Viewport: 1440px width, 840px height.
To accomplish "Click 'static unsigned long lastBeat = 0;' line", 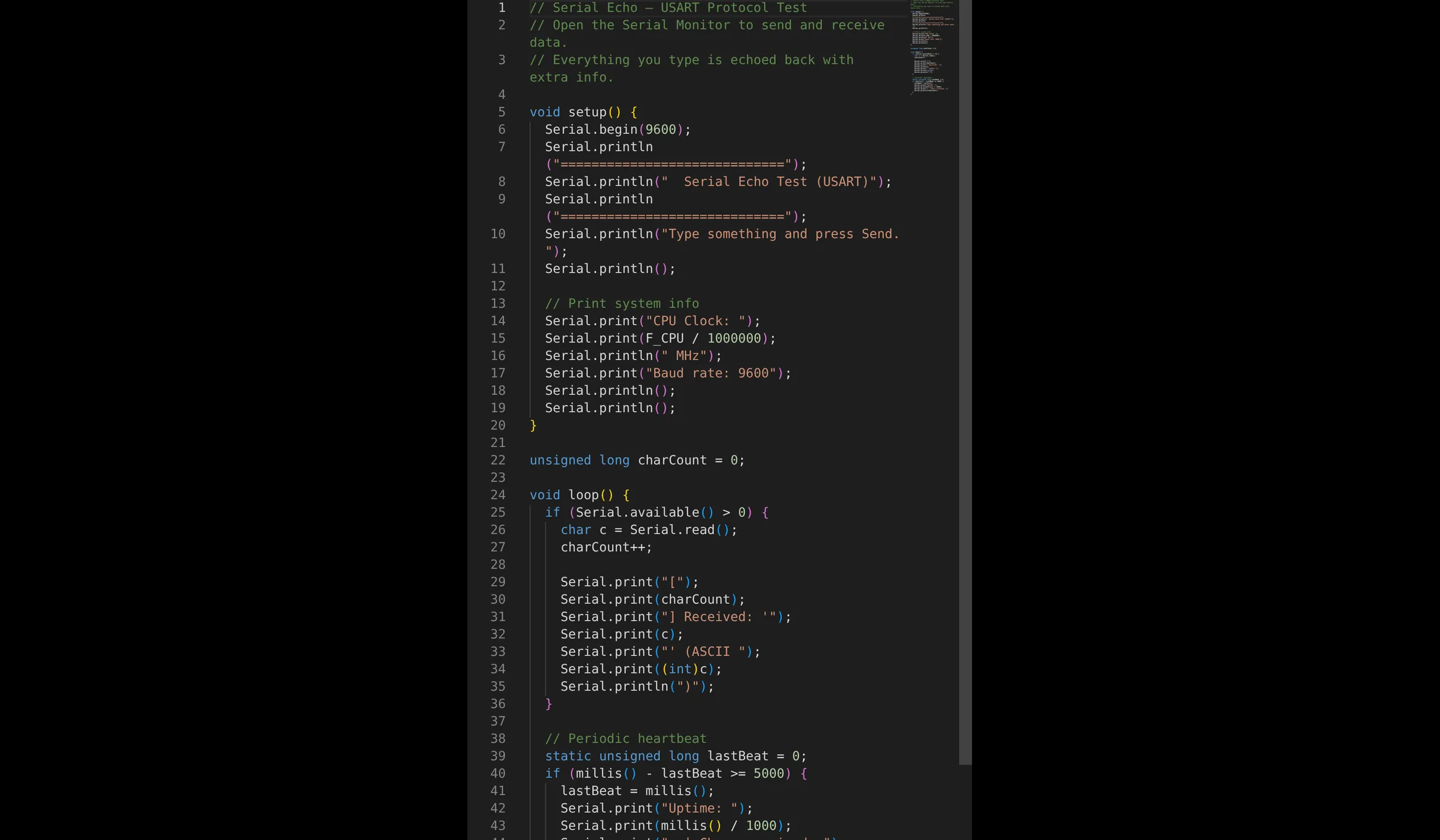I will [x=676, y=756].
